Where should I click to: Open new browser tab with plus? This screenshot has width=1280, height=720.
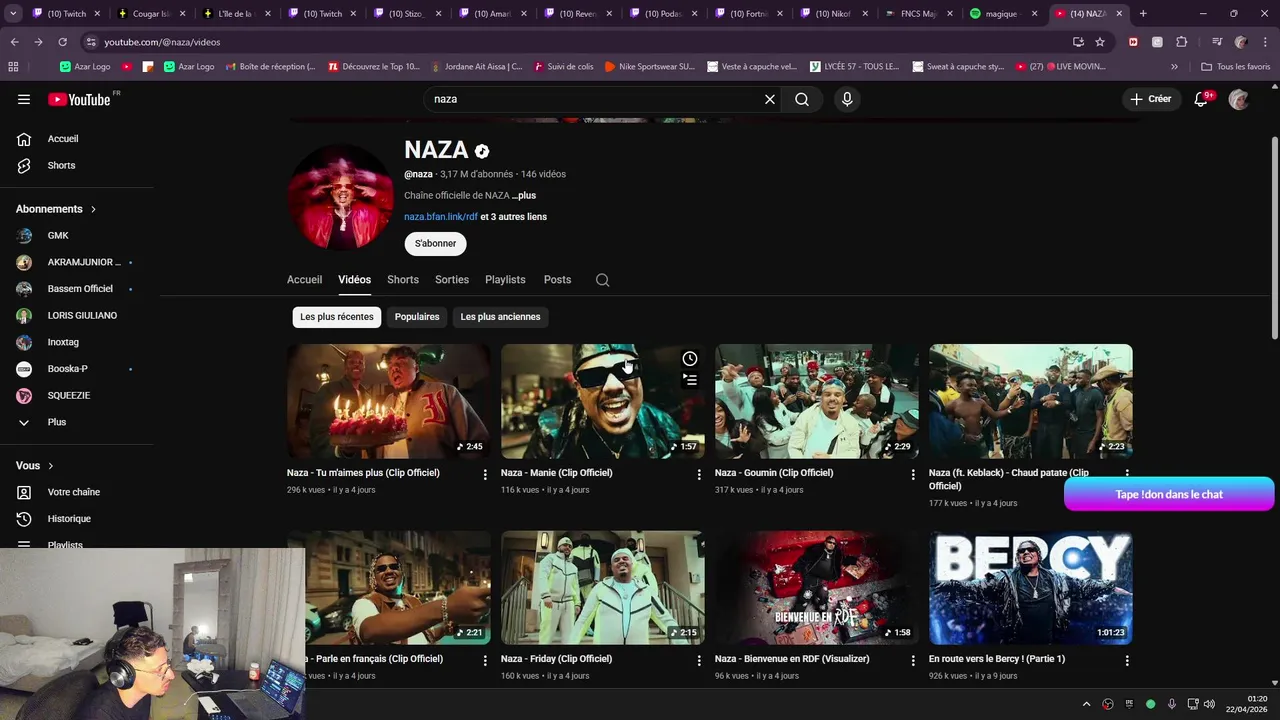[1143, 14]
